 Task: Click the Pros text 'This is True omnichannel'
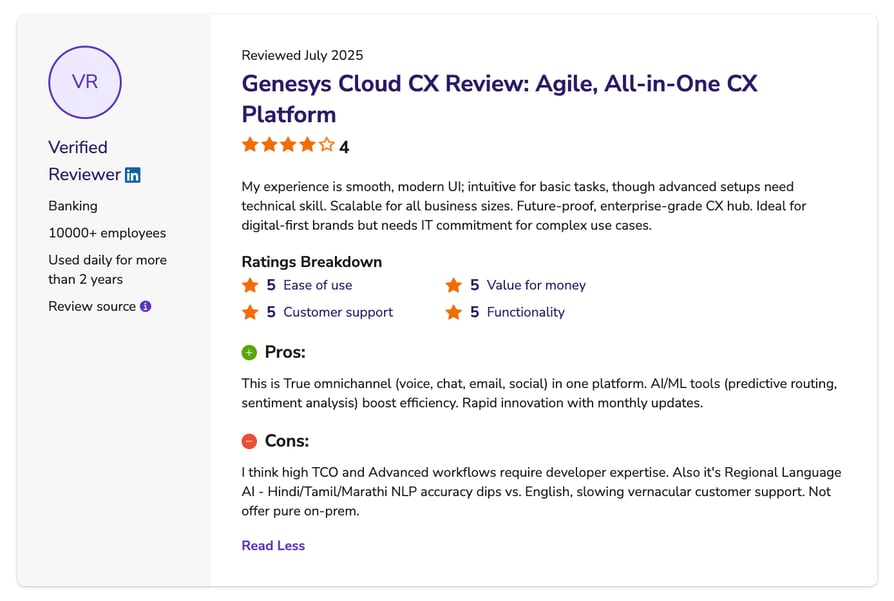tap(539, 393)
